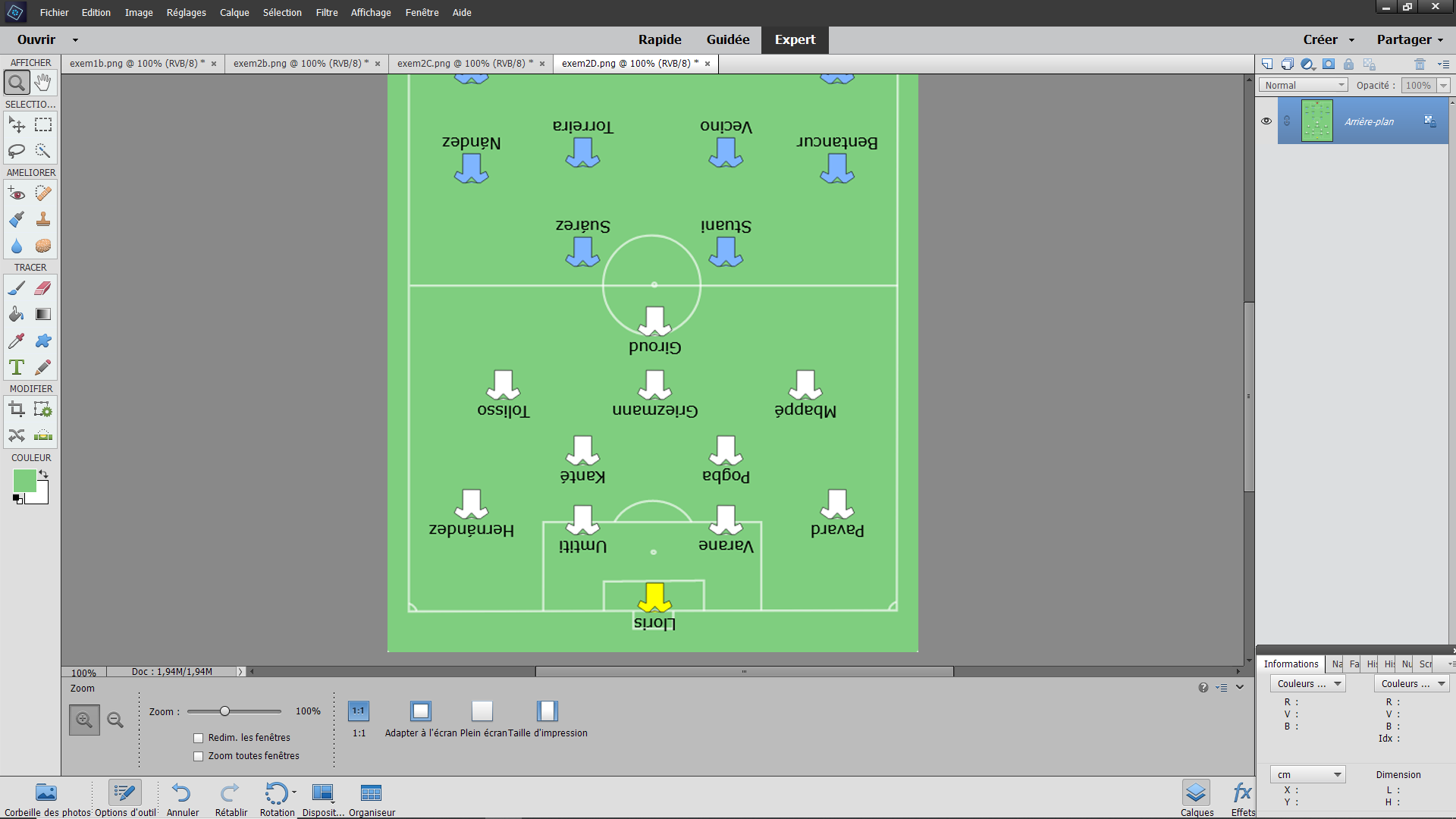
Task: Select the Quick Selection wand tool
Action: (43, 151)
